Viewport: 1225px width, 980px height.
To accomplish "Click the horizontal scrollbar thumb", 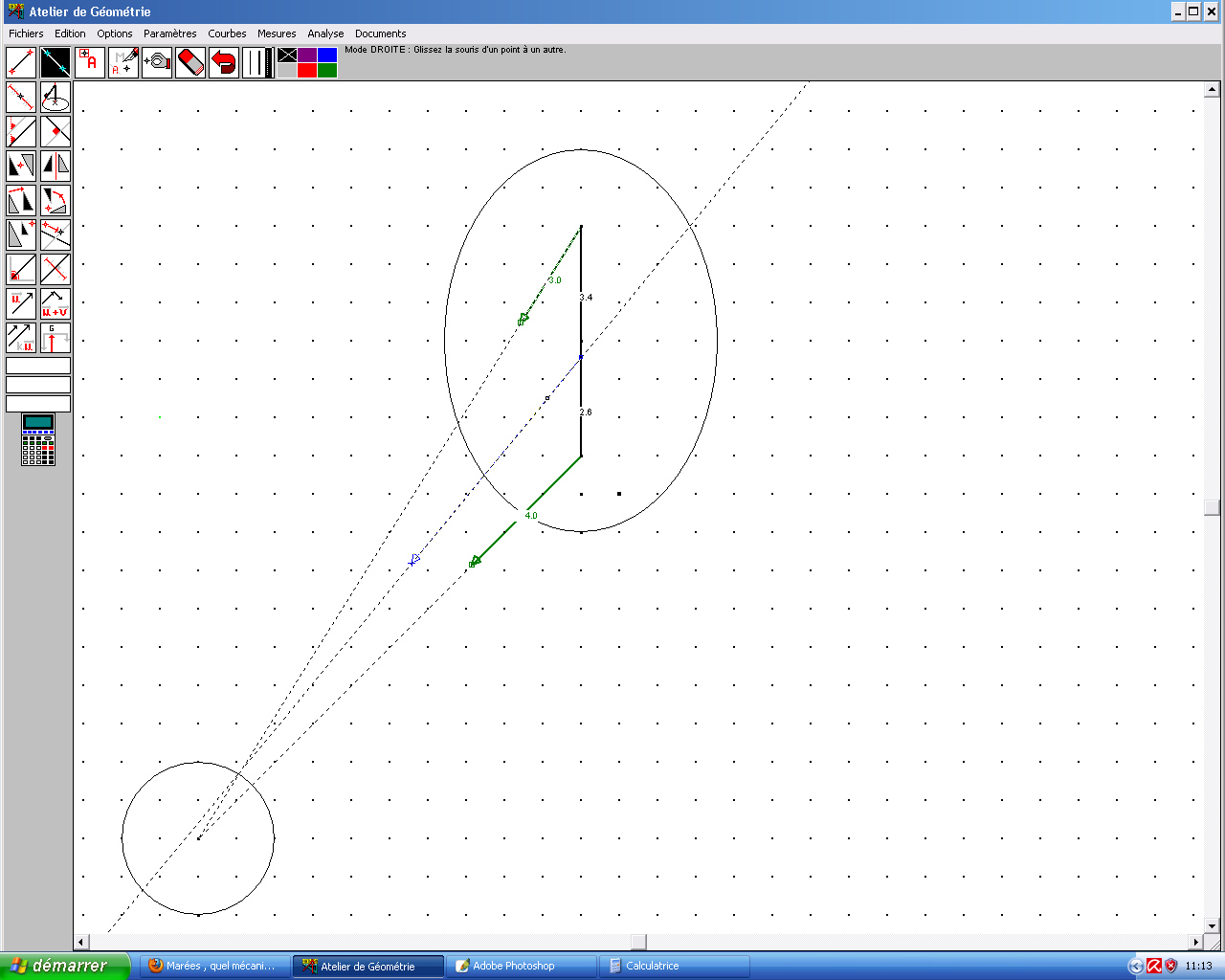I will coord(638,942).
